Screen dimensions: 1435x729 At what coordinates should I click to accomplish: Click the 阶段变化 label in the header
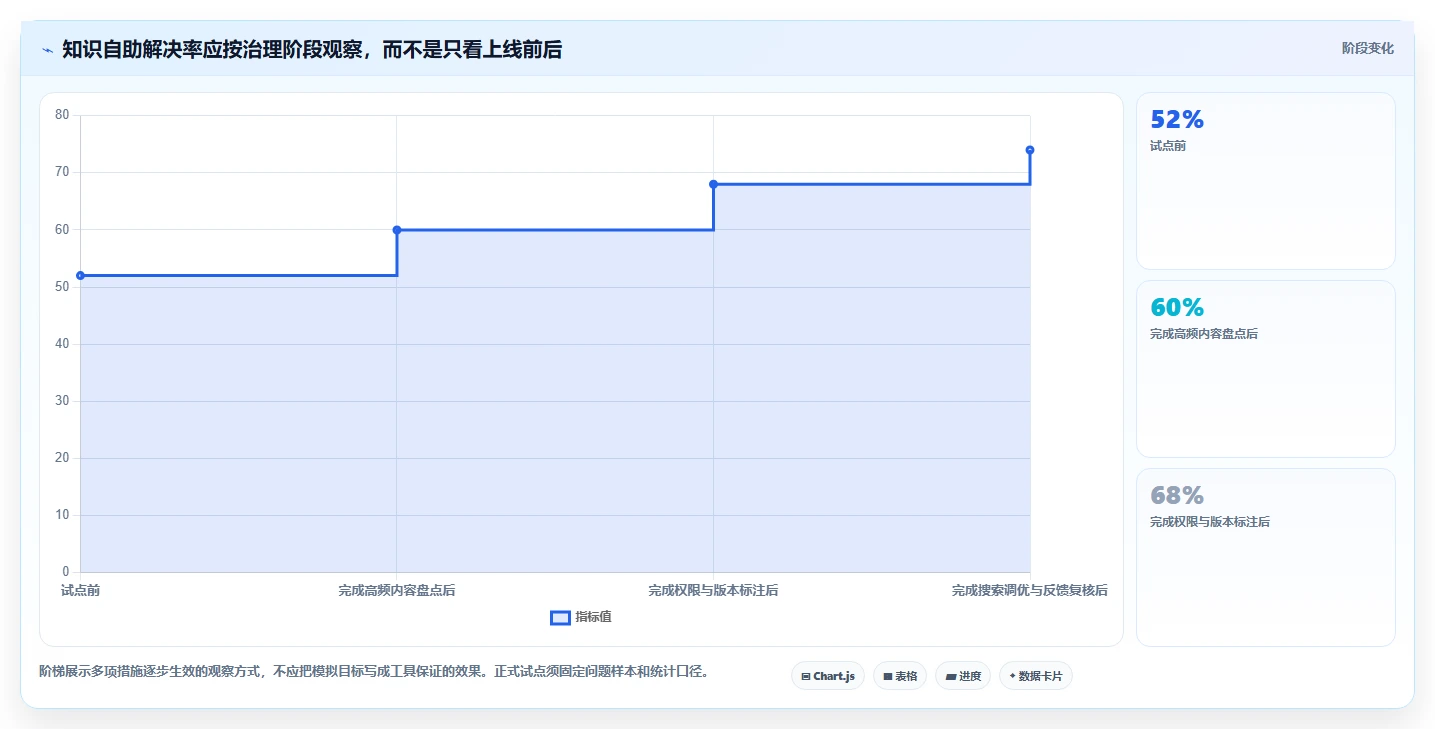1367,48
